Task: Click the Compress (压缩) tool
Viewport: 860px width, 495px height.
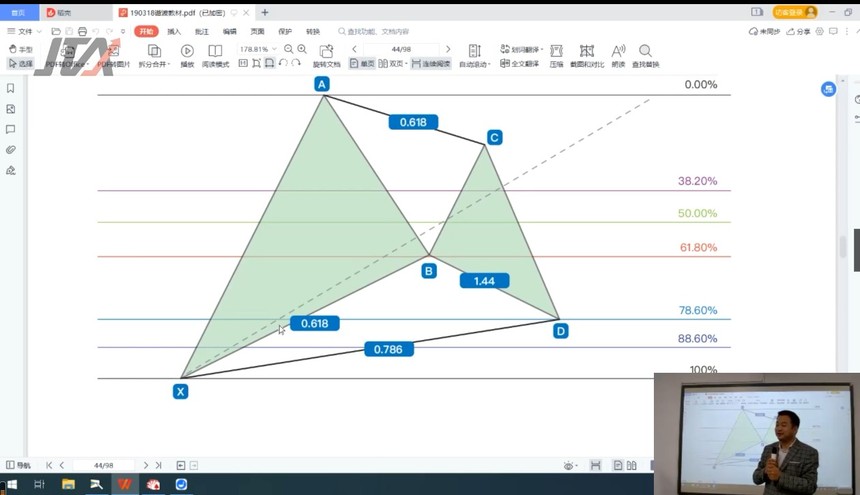Action: tap(556, 55)
